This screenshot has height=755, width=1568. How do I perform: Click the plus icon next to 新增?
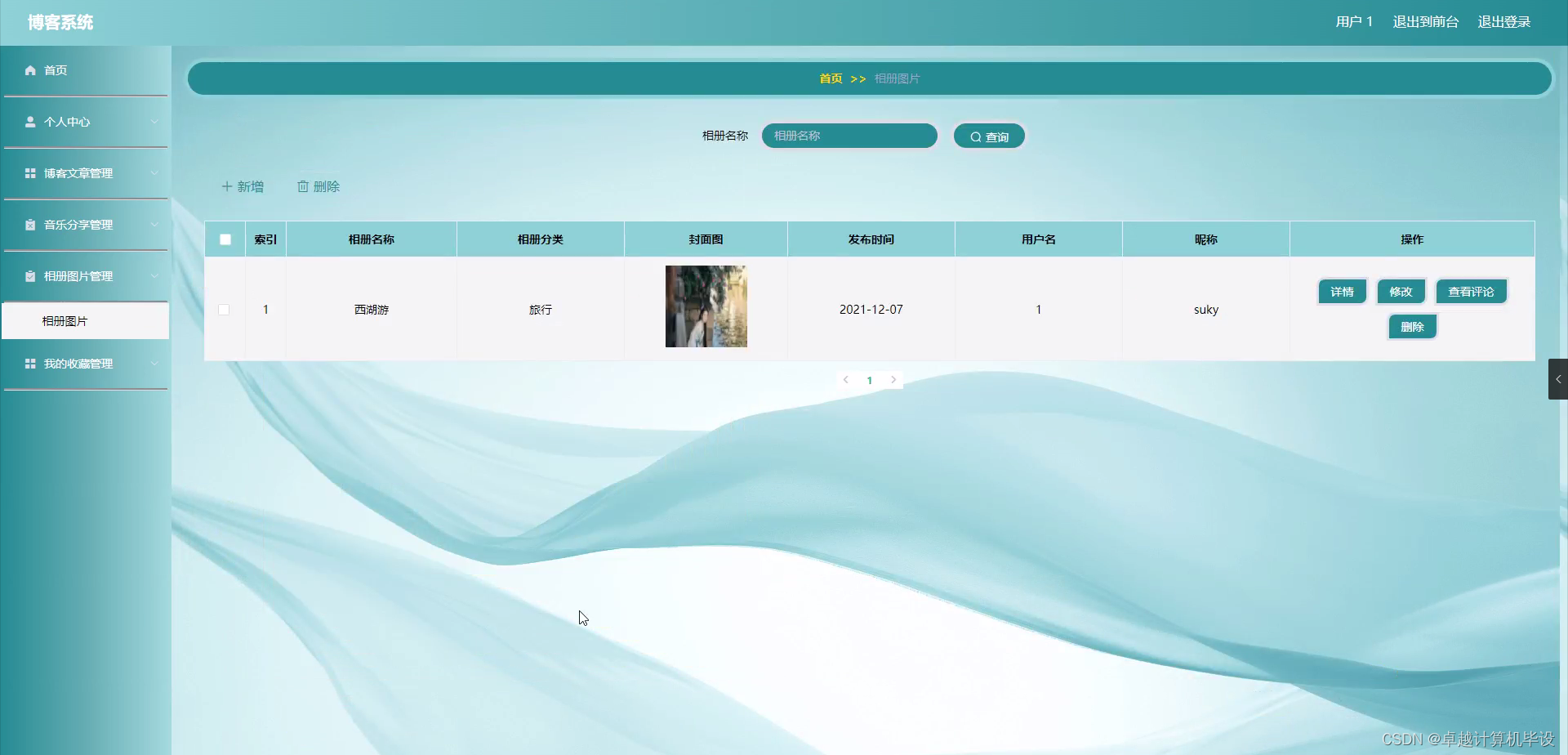click(x=227, y=186)
